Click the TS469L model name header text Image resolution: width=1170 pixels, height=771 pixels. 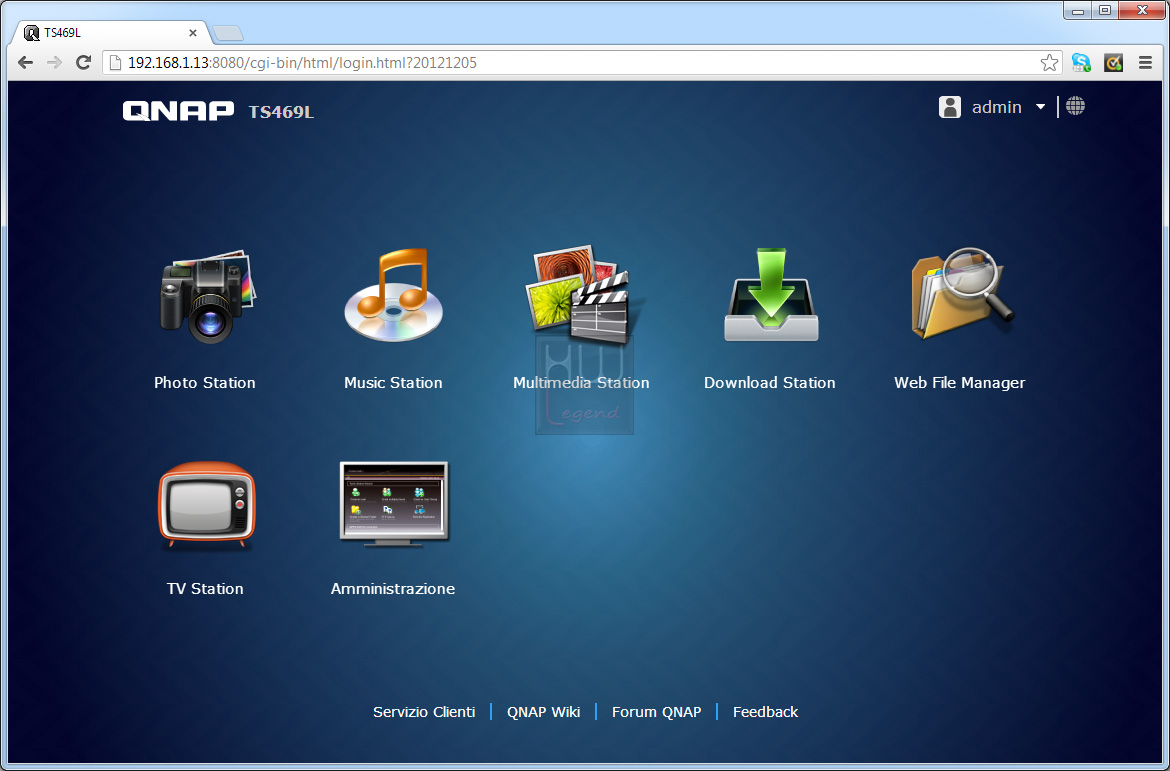pyautogui.click(x=281, y=112)
